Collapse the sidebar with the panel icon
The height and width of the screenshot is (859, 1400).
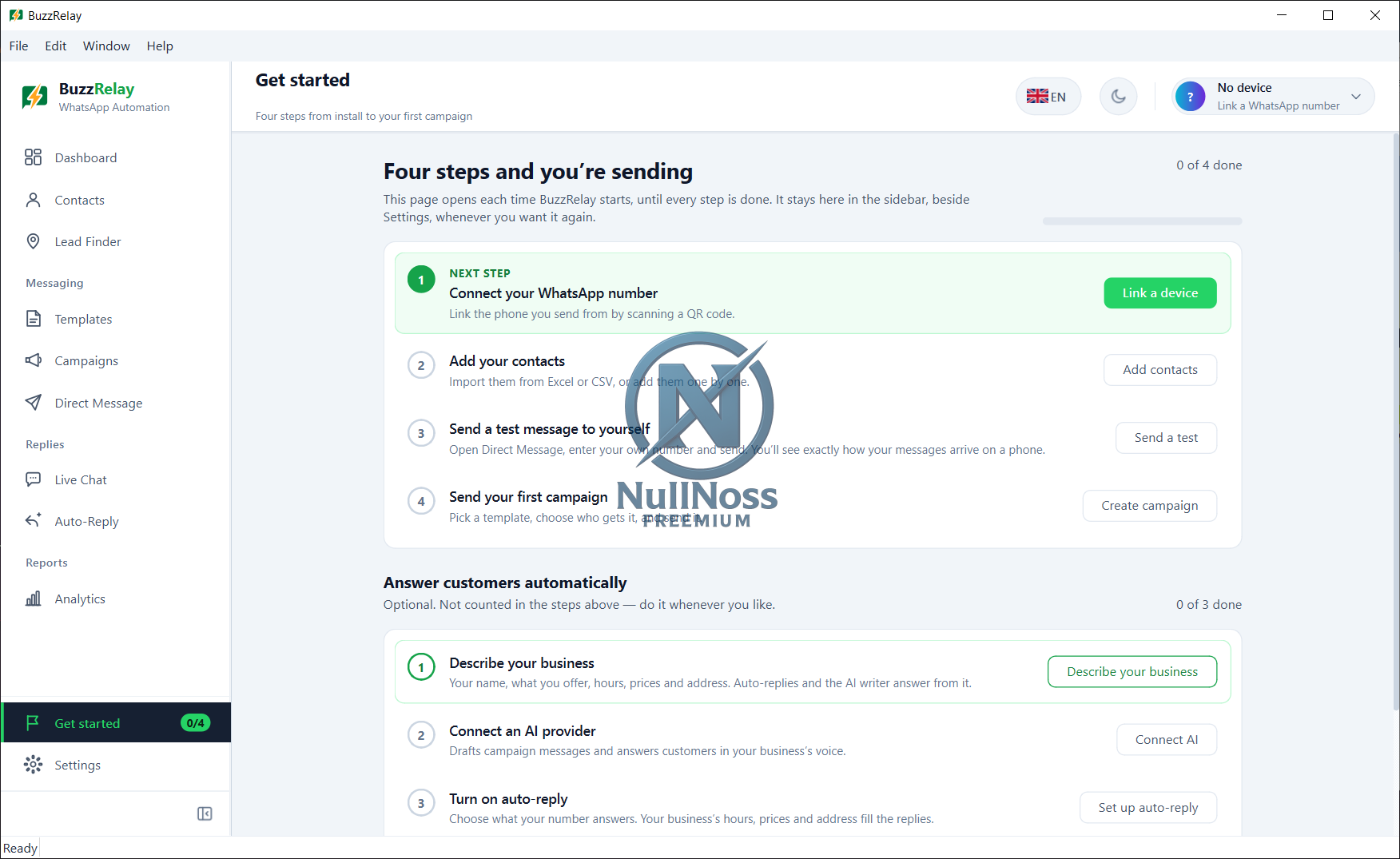(205, 813)
